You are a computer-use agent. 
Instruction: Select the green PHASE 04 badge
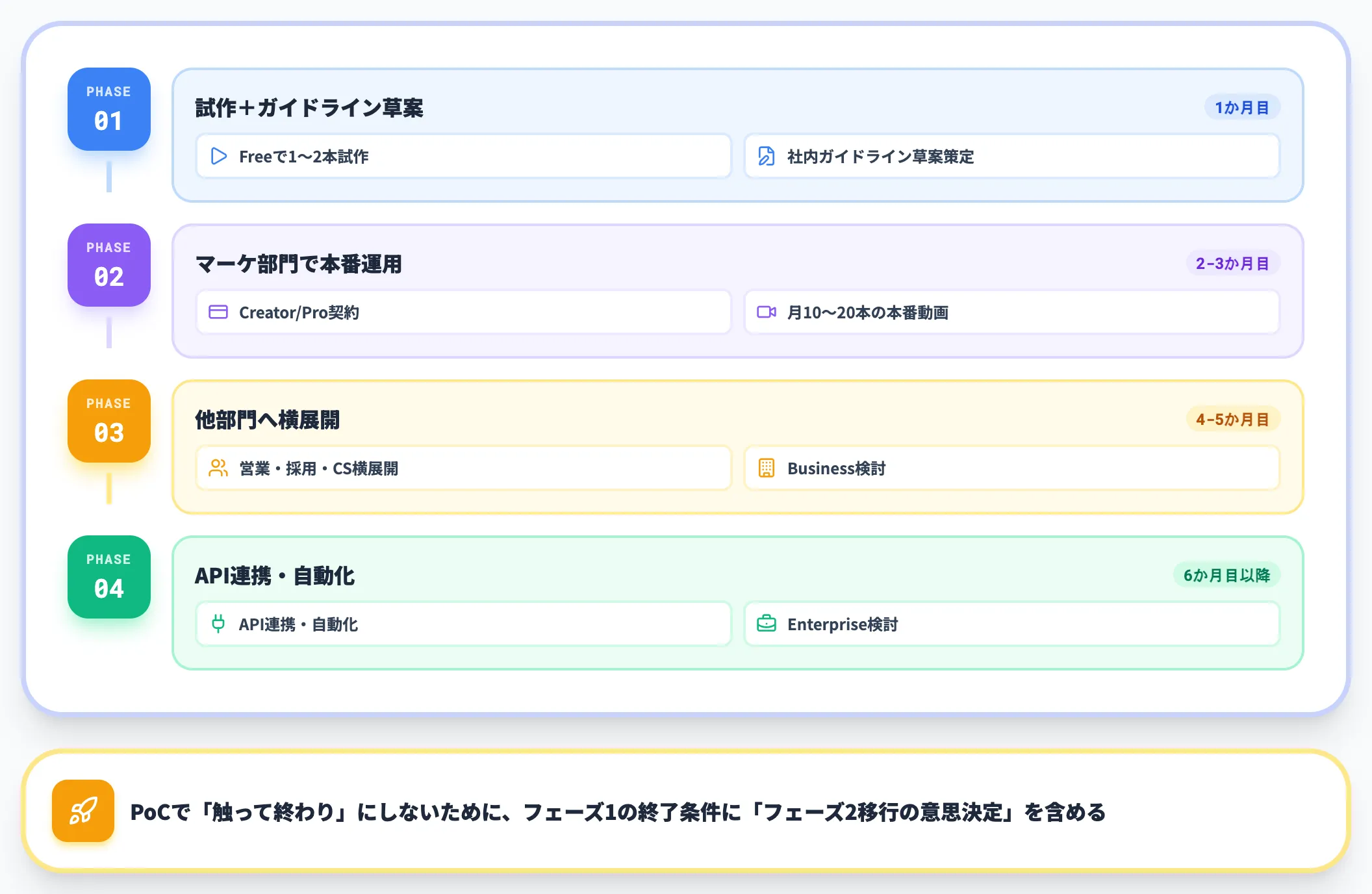[109, 577]
